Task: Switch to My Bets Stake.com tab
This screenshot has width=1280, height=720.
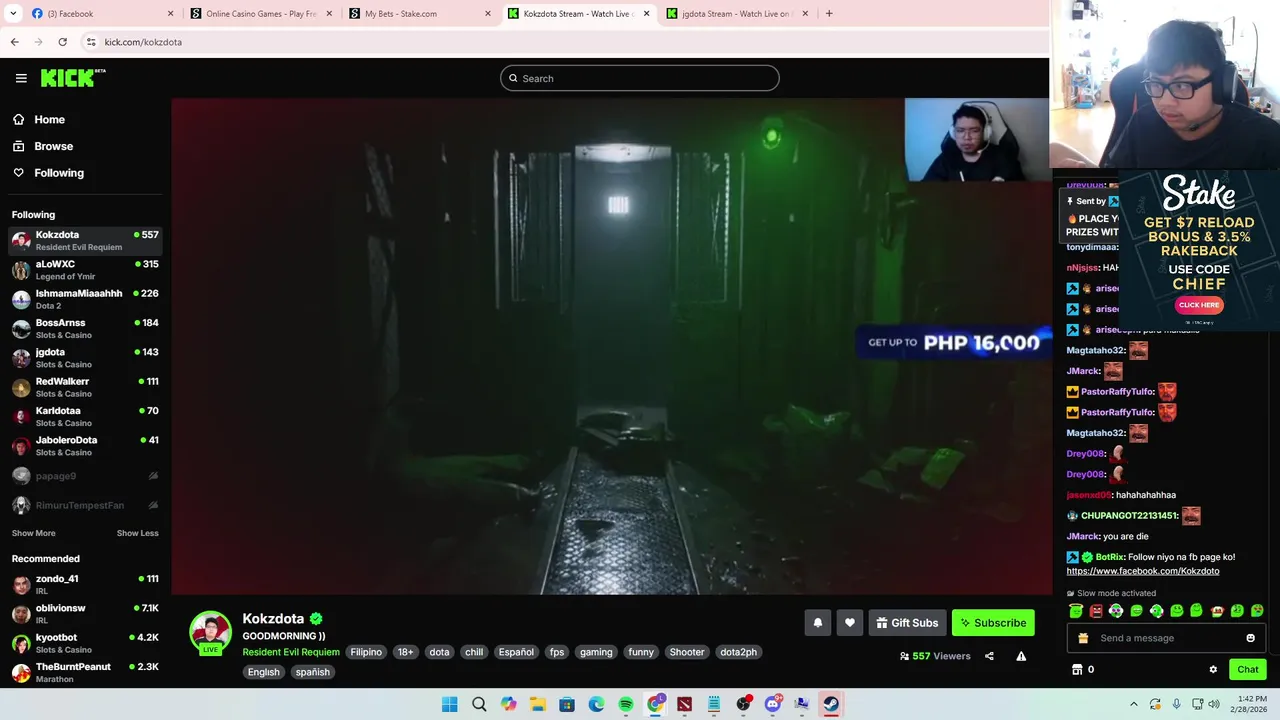Action: point(420,13)
